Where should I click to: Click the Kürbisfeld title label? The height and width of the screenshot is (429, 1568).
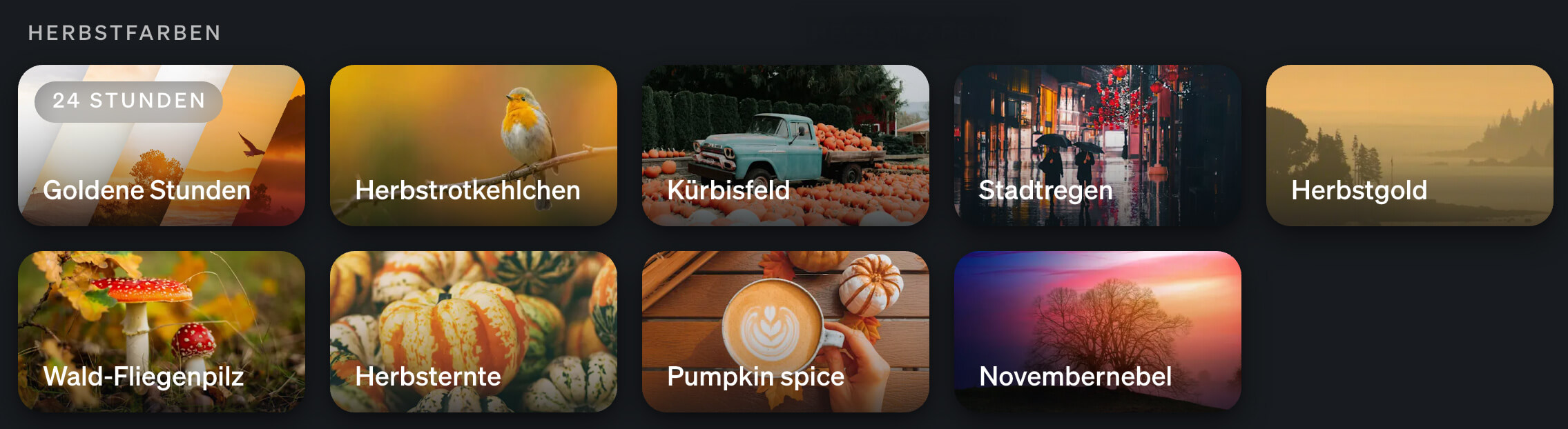click(x=728, y=190)
